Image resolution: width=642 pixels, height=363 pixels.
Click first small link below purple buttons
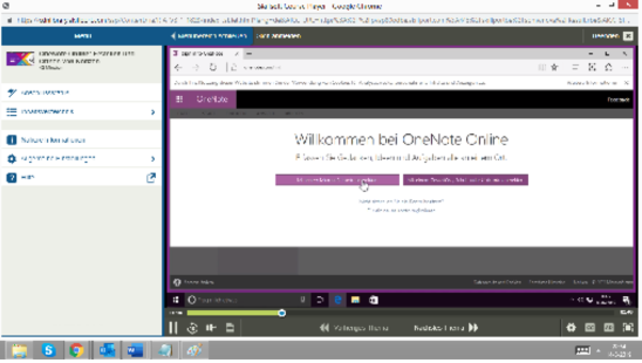pyautogui.click(x=401, y=201)
